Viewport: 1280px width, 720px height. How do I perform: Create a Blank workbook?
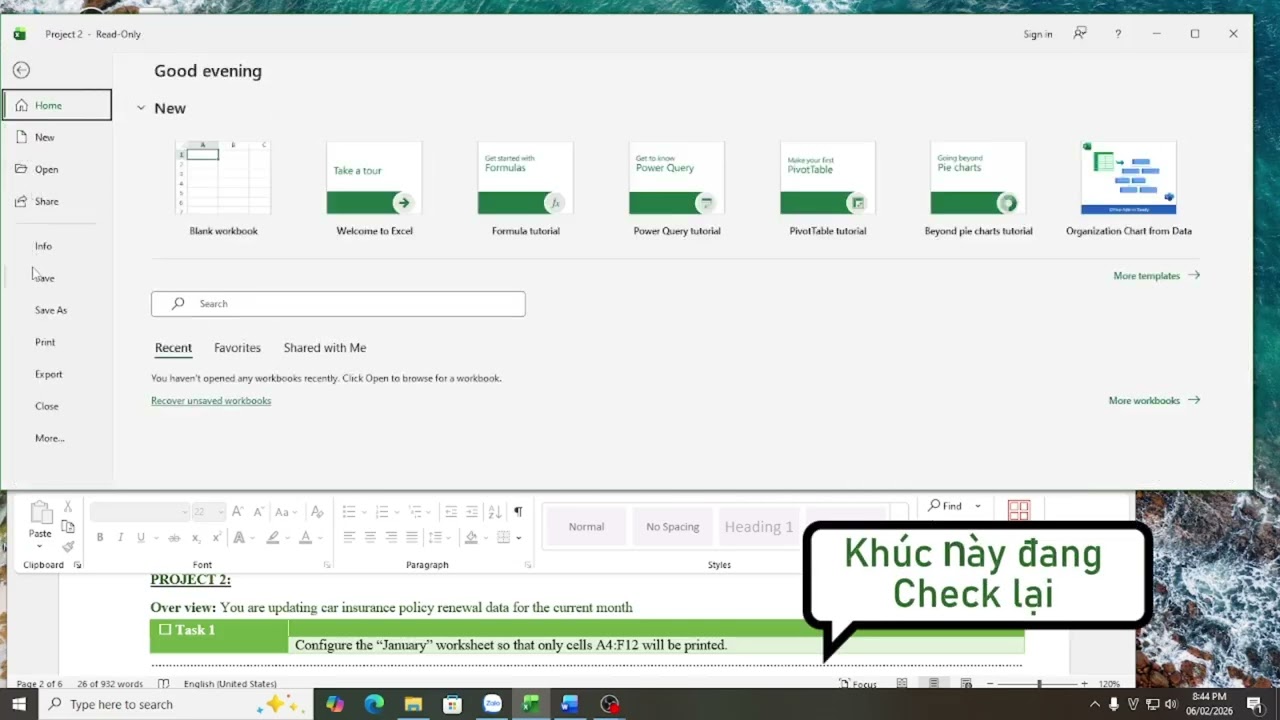224,188
